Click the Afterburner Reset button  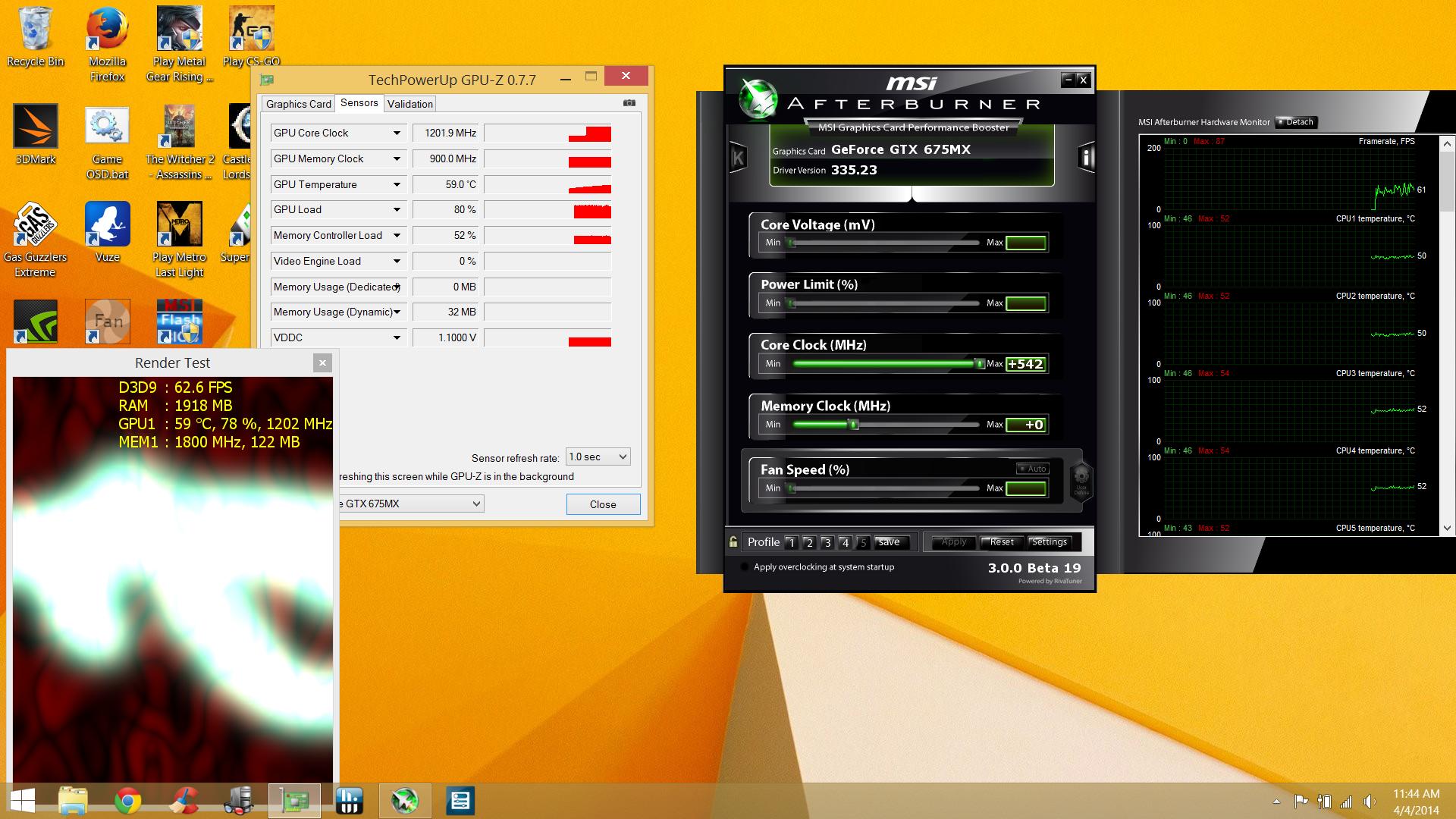1001,542
